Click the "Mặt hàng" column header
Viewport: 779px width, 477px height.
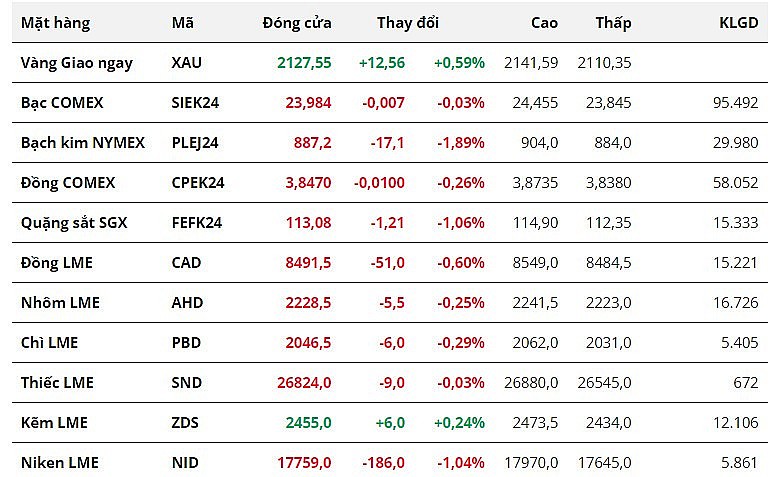(54, 22)
